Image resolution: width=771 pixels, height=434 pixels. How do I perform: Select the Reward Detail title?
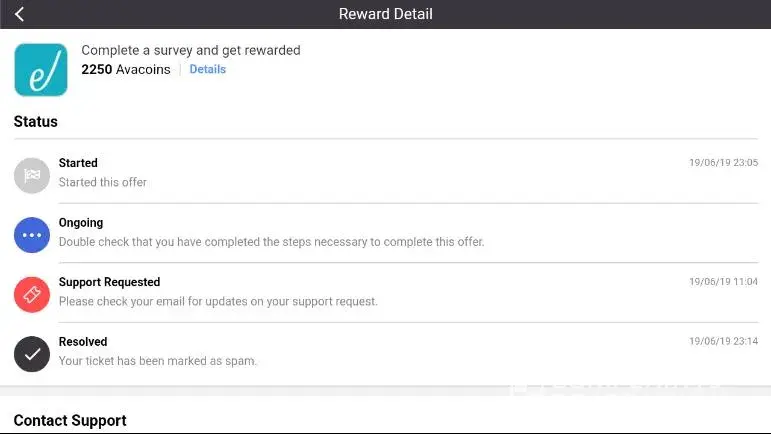385,14
